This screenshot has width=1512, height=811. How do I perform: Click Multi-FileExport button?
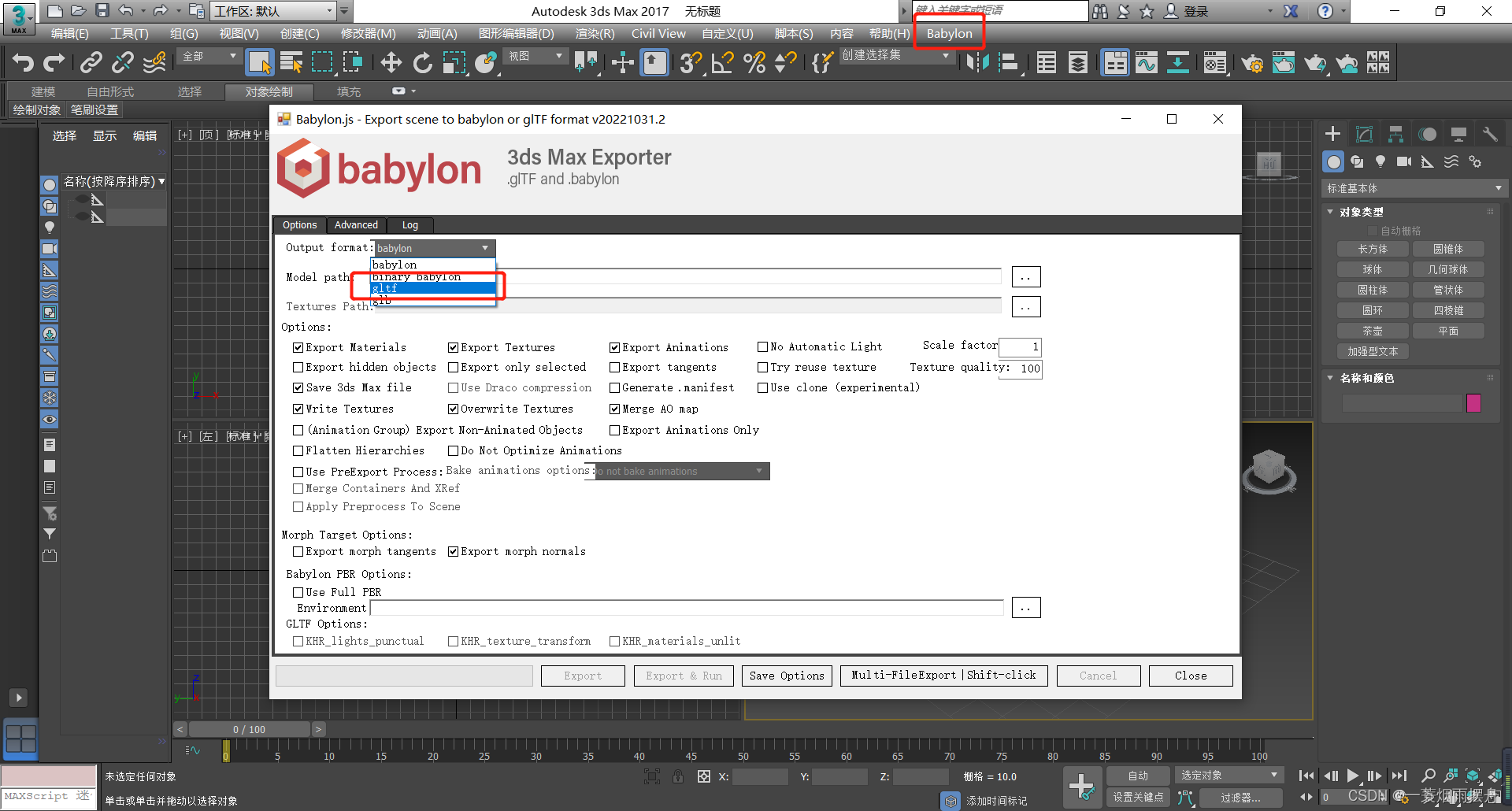tap(944, 676)
